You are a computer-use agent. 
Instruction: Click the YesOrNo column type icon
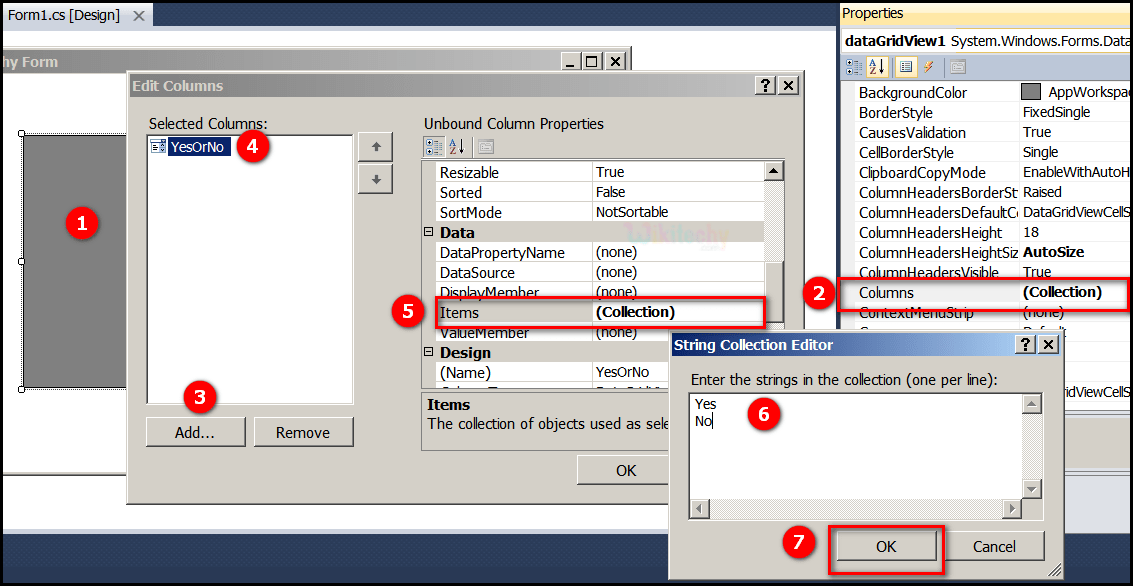point(158,145)
